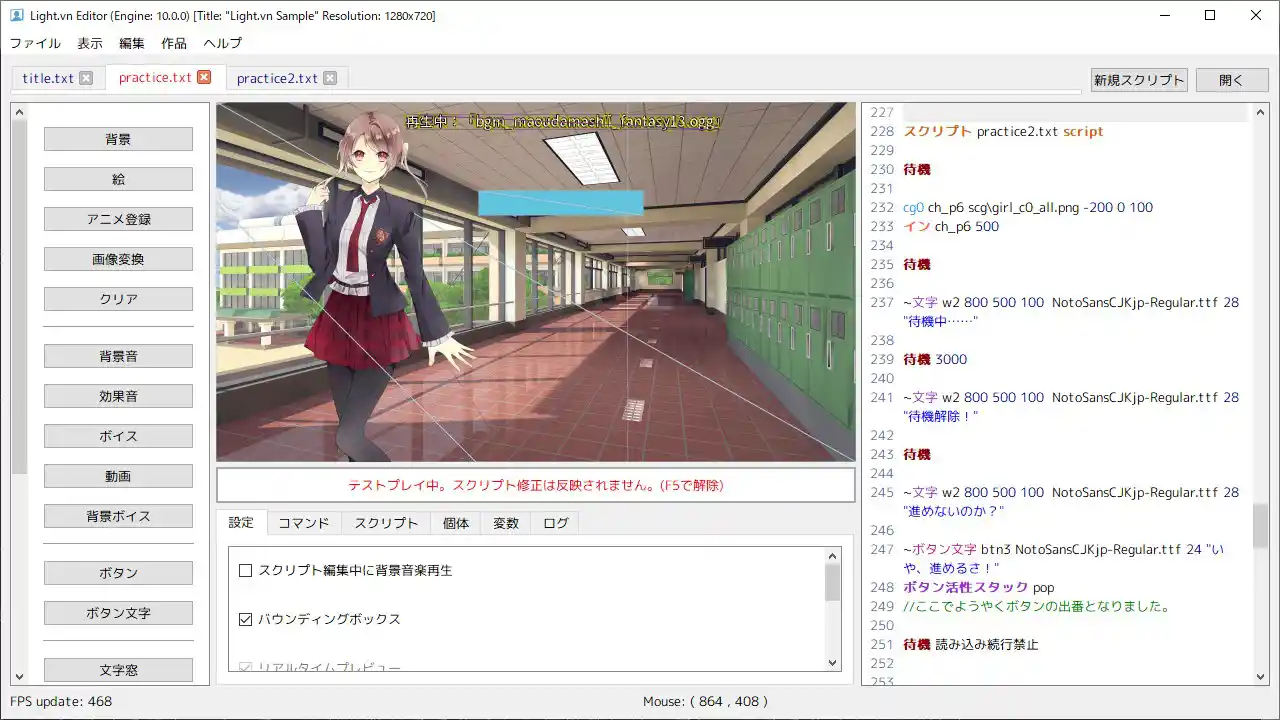This screenshot has width=1280, height=720.
Task: Click the Mouse coordinates status text
Action: pos(705,702)
